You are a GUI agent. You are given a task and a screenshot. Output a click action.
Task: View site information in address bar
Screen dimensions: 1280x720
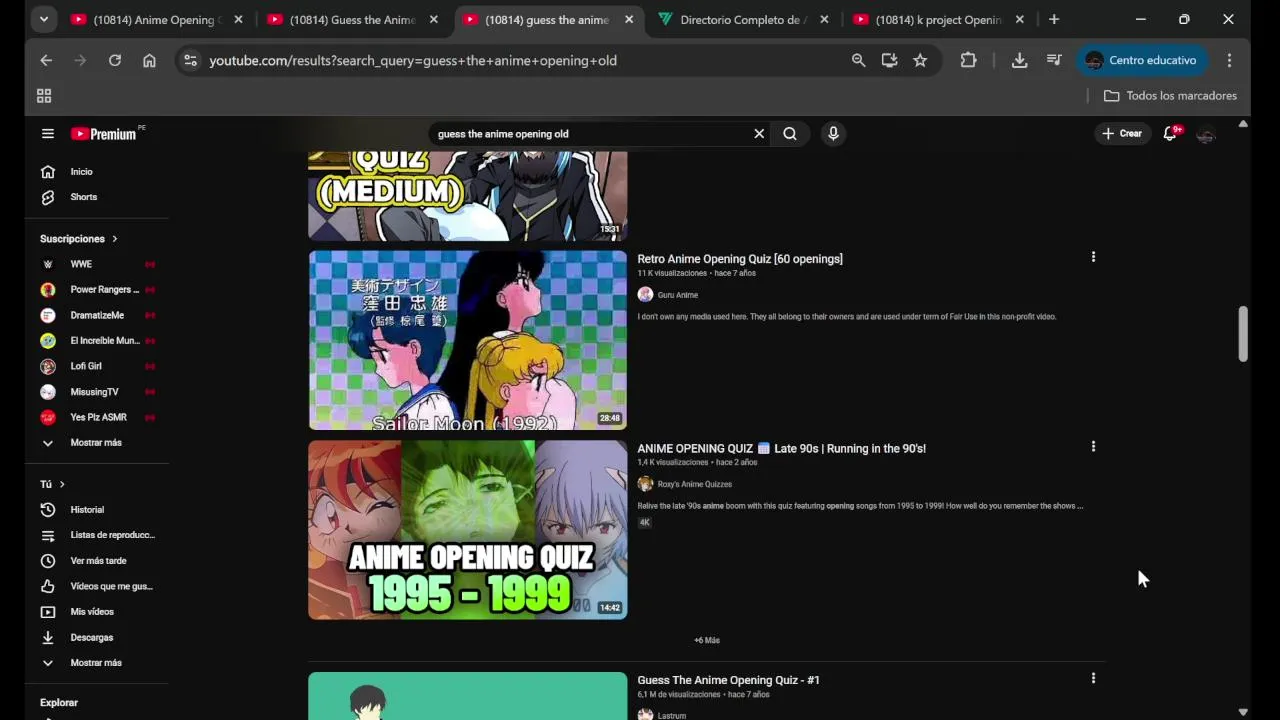pyautogui.click(x=191, y=60)
